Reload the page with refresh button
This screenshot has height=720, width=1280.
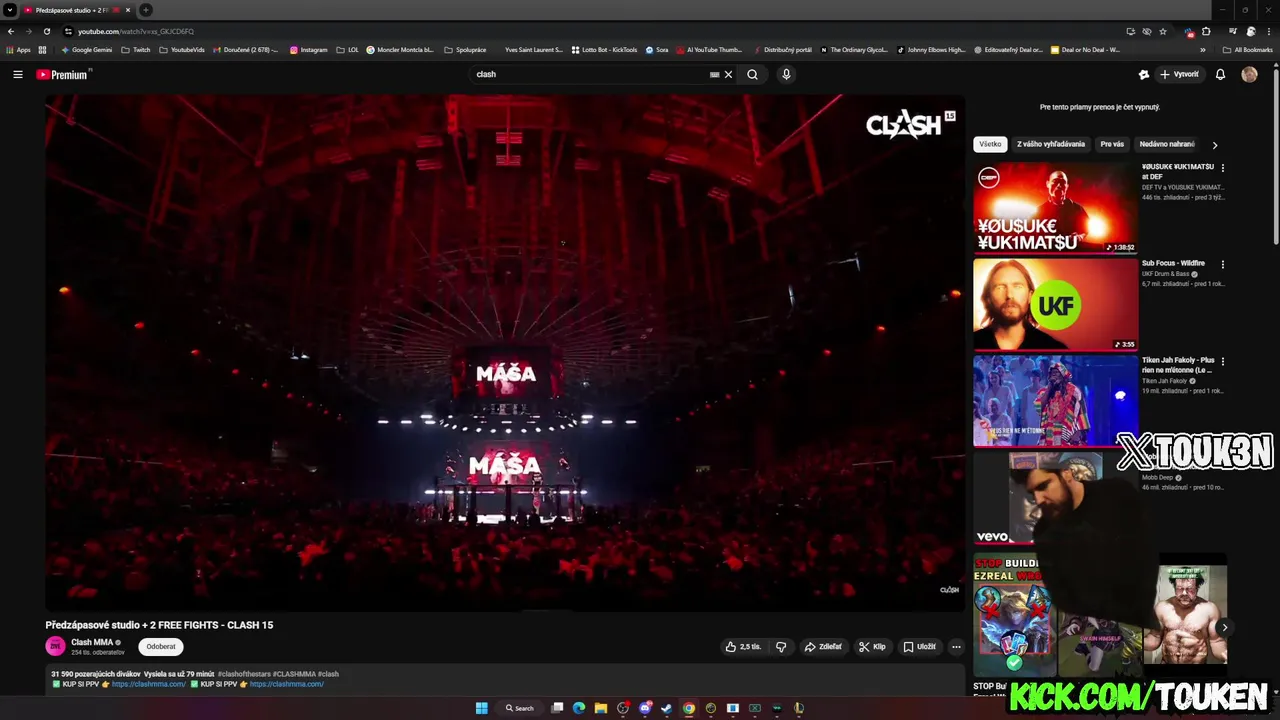[46, 31]
